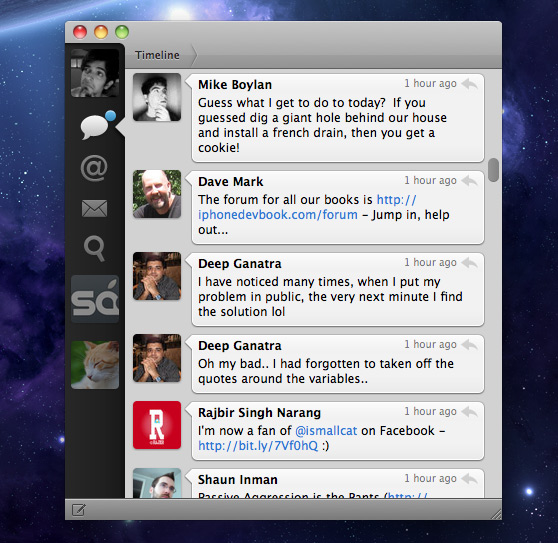558x543 pixels.
Task: Open the iphonedevbook.com/forum link
Action: 278,215
